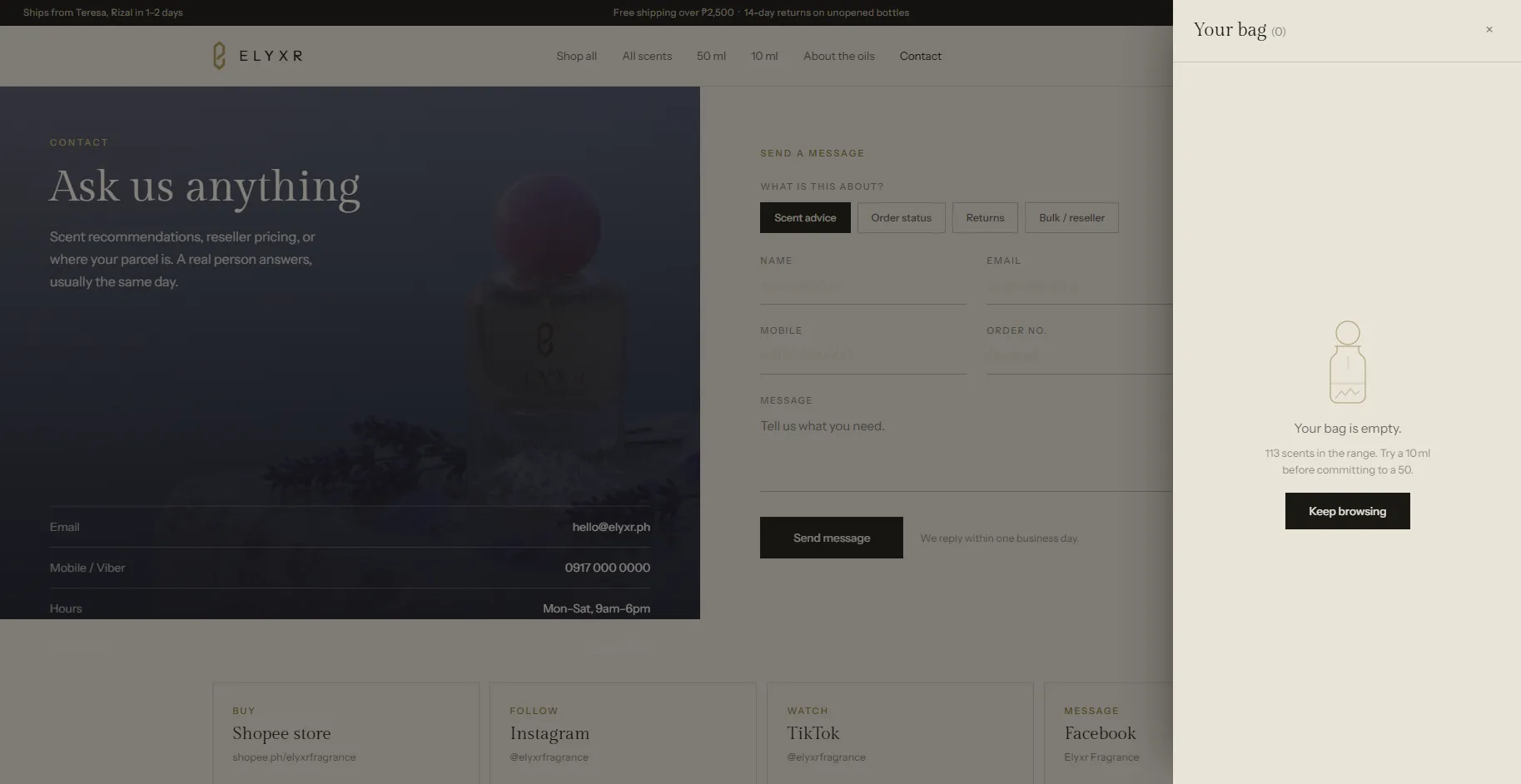
Task: Focus the Name input field
Action: [x=863, y=286]
